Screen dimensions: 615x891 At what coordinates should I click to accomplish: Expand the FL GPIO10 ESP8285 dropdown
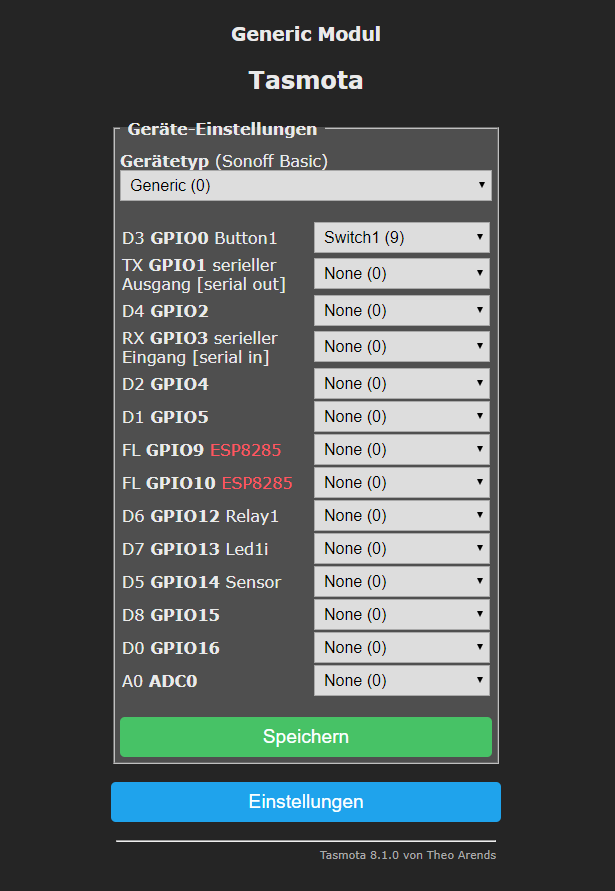[x=402, y=483]
